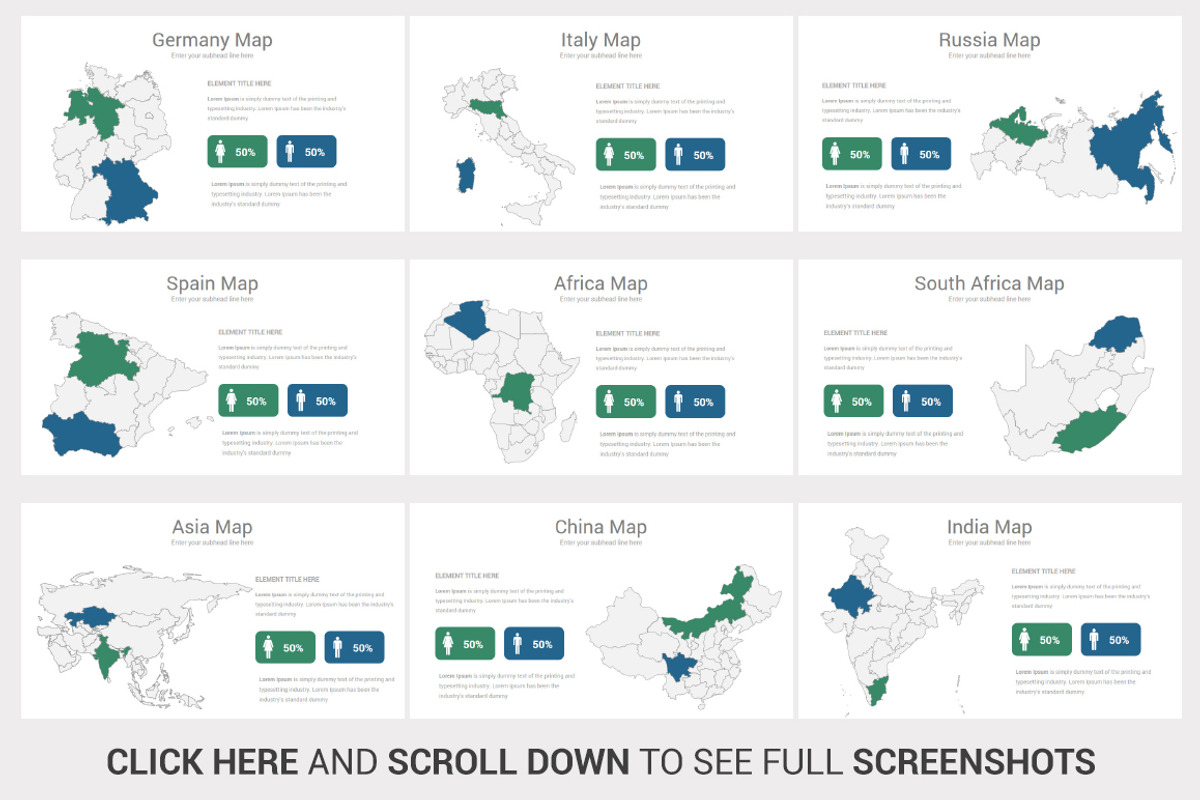1200x800 pixels.
Task: Click the male icon on China Map slide
Action: point(517,644)
